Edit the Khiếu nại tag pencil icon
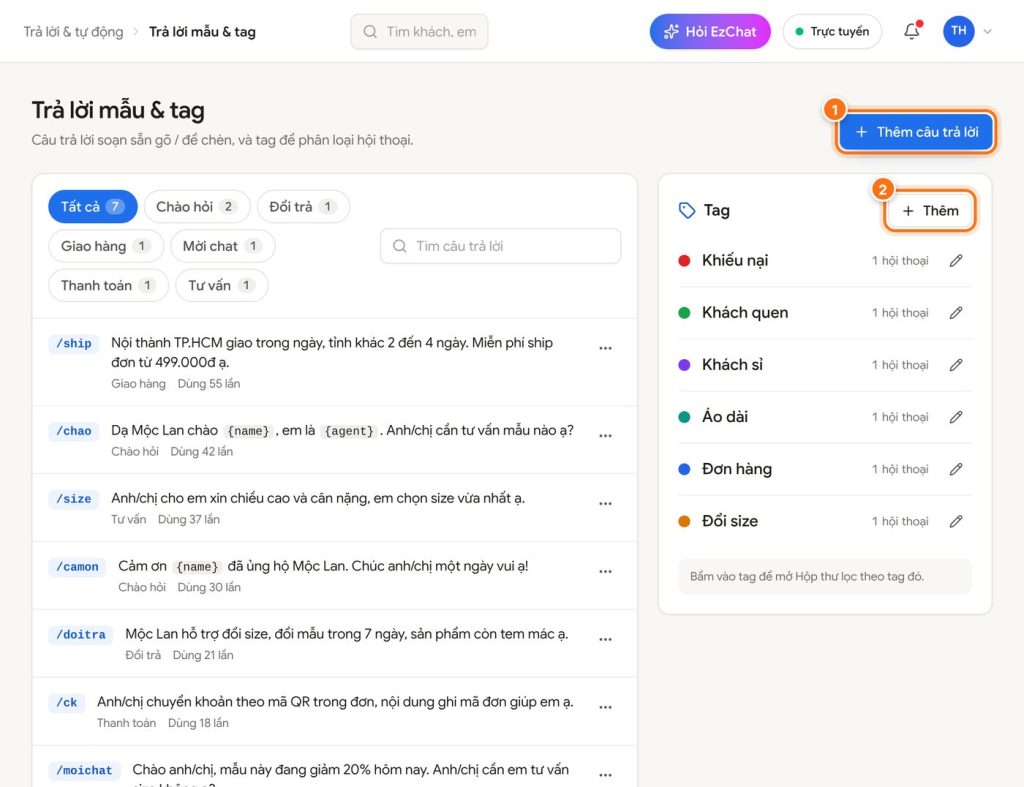The height and width of the screenshot is (787, 1024). coord(956,261)
